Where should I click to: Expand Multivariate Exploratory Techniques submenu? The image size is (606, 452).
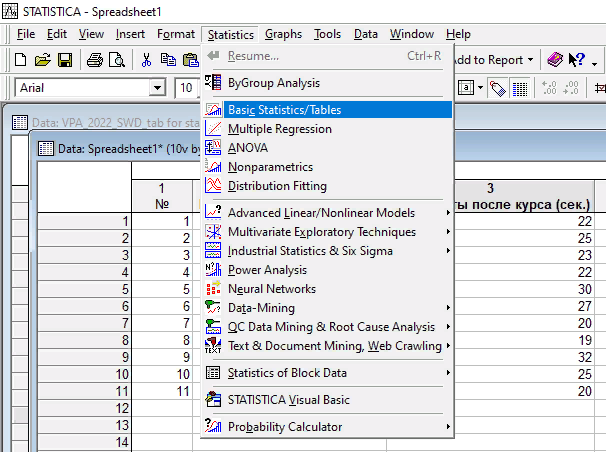pos(448,231)
